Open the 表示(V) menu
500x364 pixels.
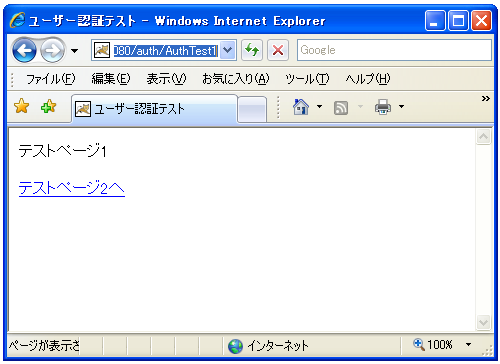pos(166,79)
